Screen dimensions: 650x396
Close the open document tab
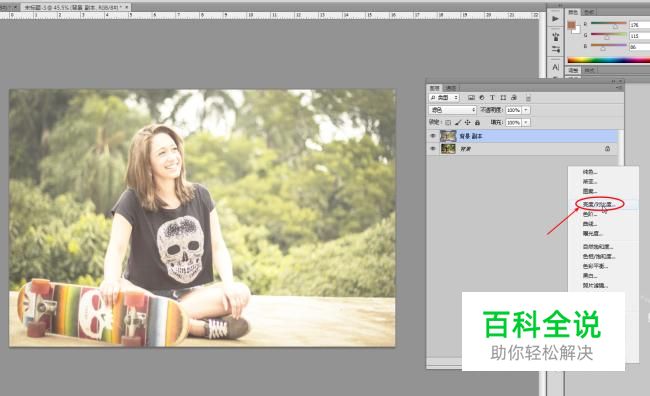pyautogui.click(x=127, y=7)
